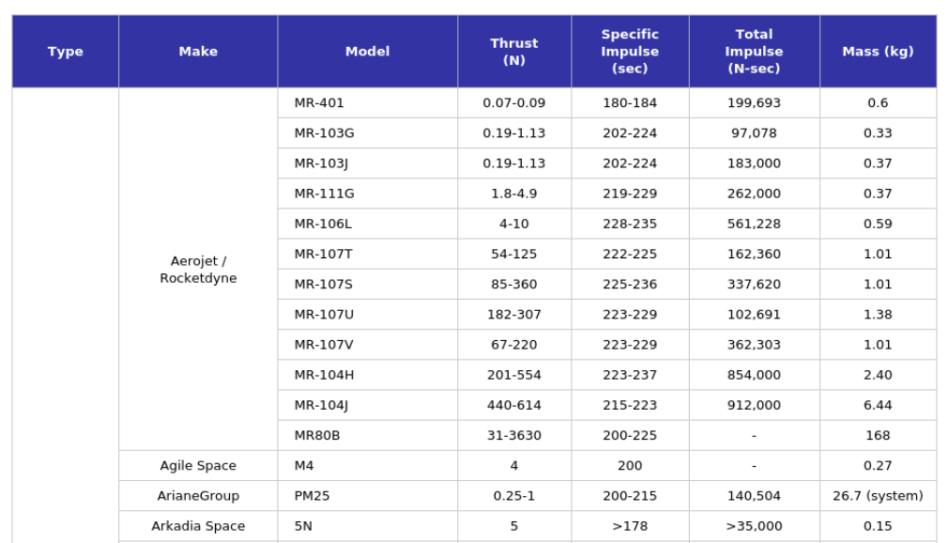This screenshot has width=948, height=543.
Task: Click the PM25 model cell
Action: tap(312, 496)
